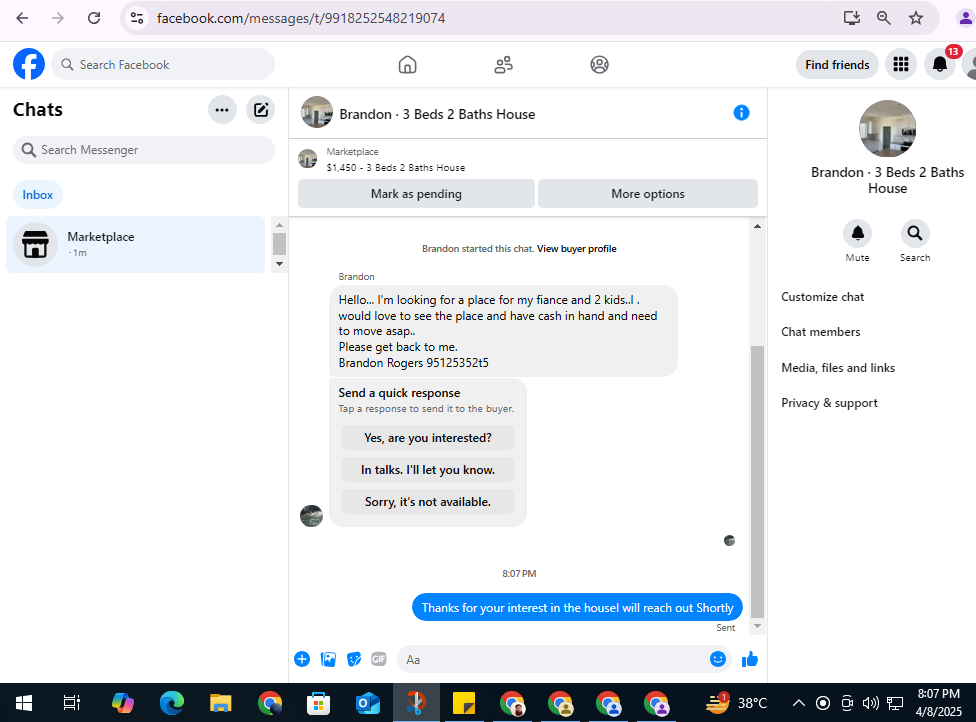This screenshot has height=722, width=976.
Task: Compose a new message
Action: (x=261, y=110)
